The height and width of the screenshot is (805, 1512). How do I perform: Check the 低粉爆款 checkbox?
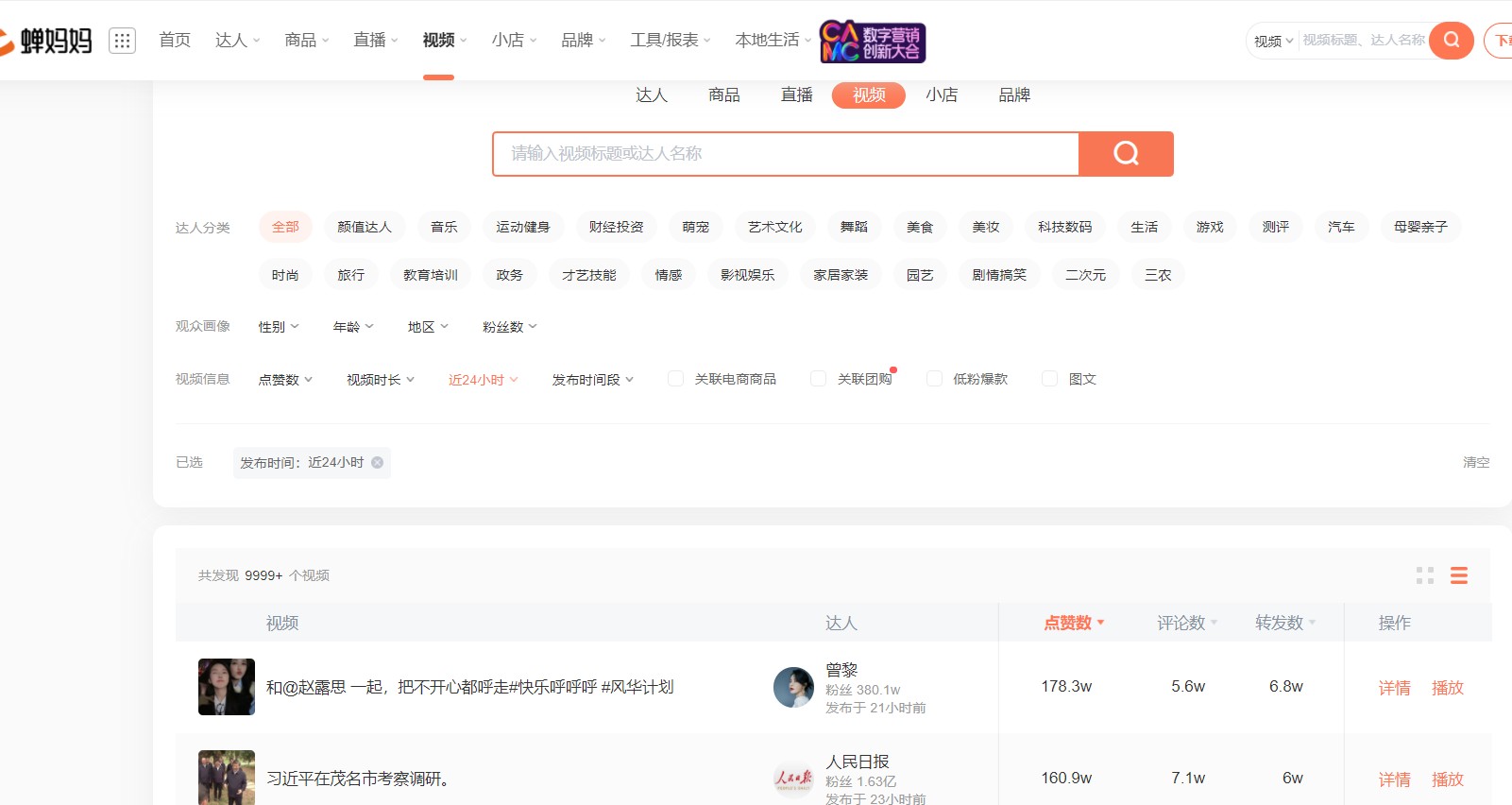tap(934, 379)
